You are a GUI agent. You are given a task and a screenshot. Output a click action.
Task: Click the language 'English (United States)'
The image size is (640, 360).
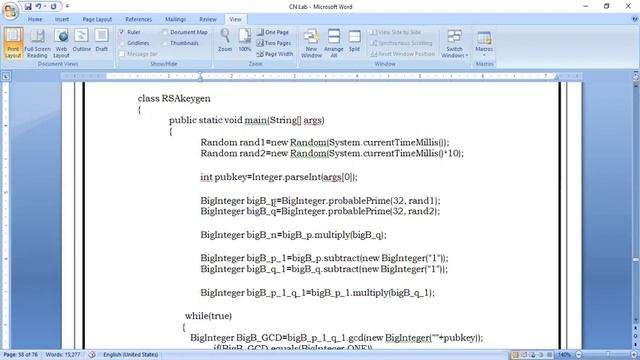coord(131,355)
